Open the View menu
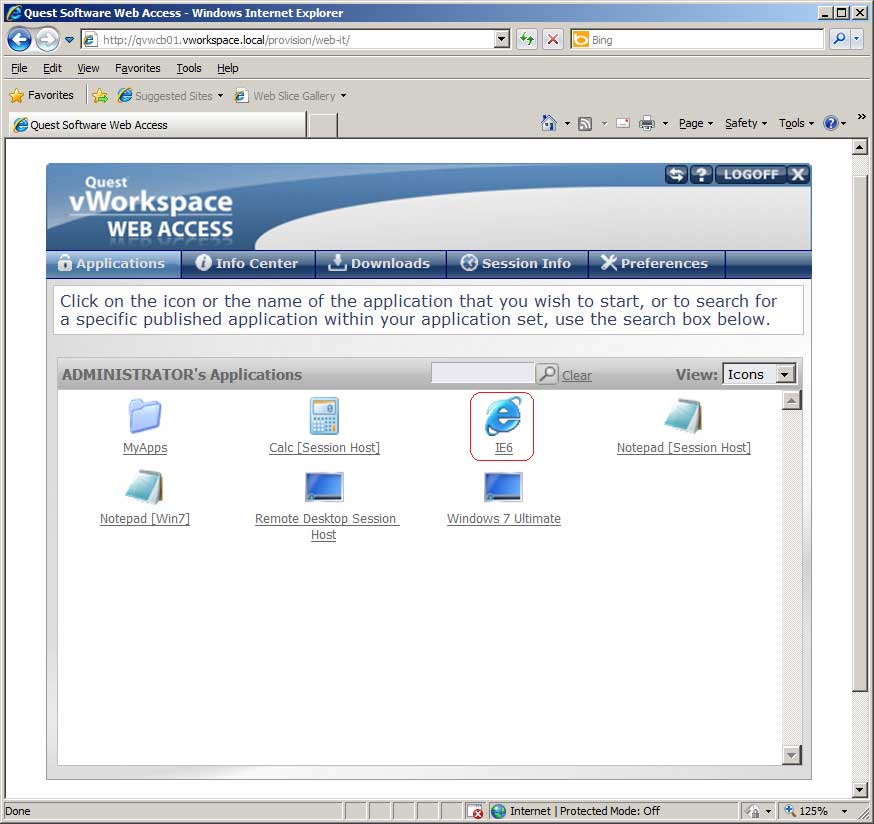The width and height of the screenshot is (874, 824). 88,68
